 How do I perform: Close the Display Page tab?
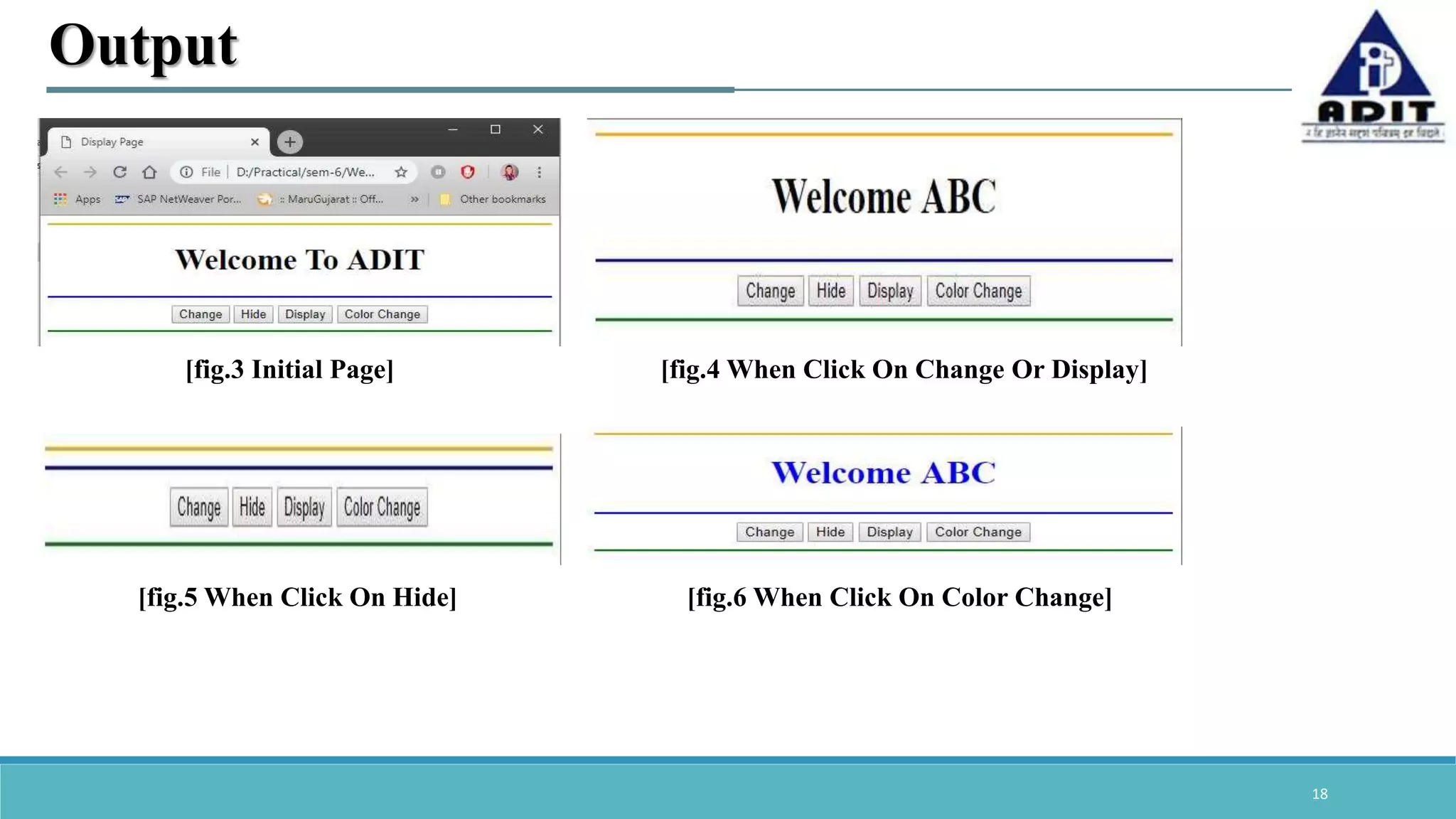(x=255, y=142)
